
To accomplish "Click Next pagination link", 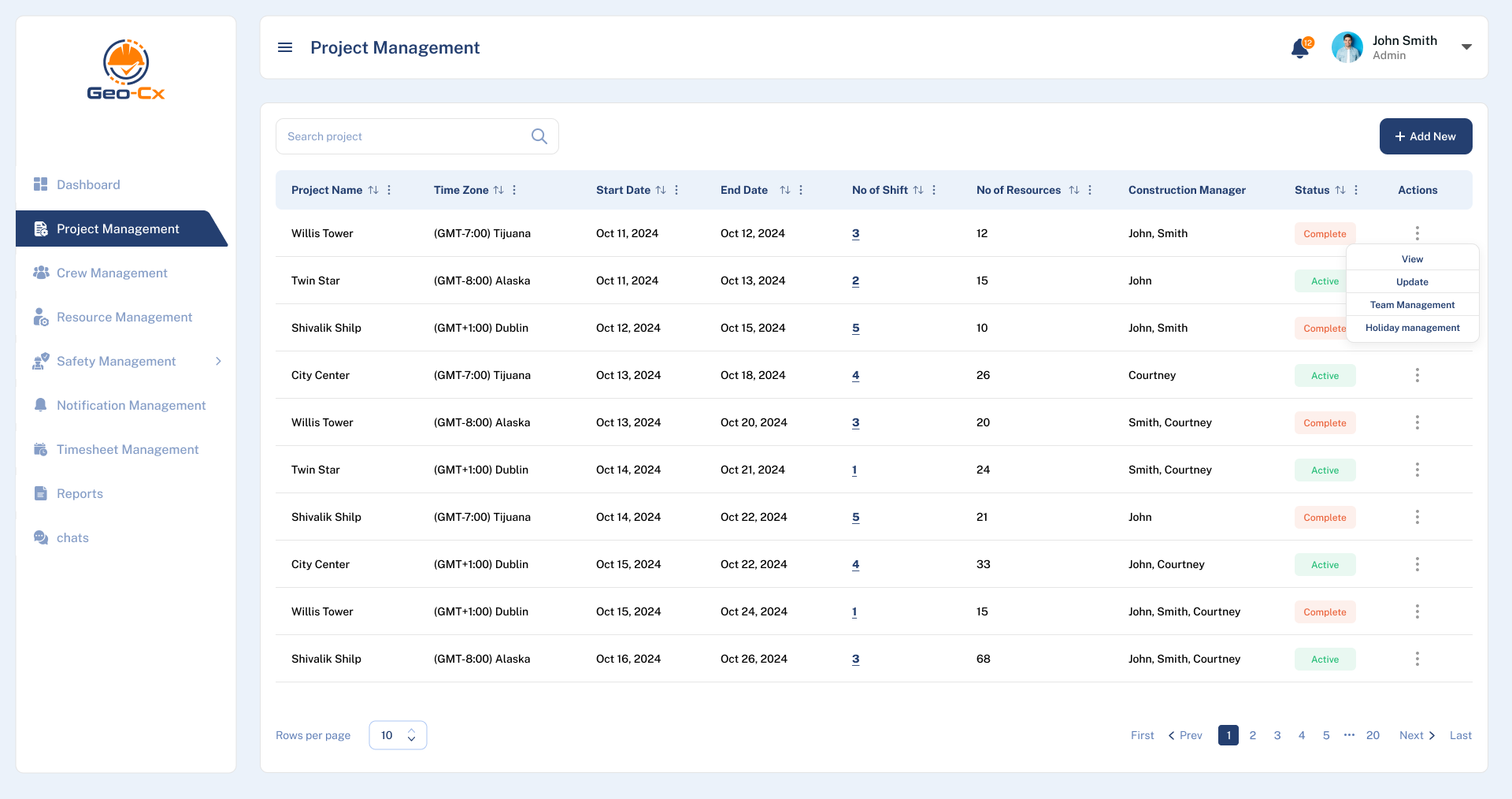I will (x=1417, y=735).
